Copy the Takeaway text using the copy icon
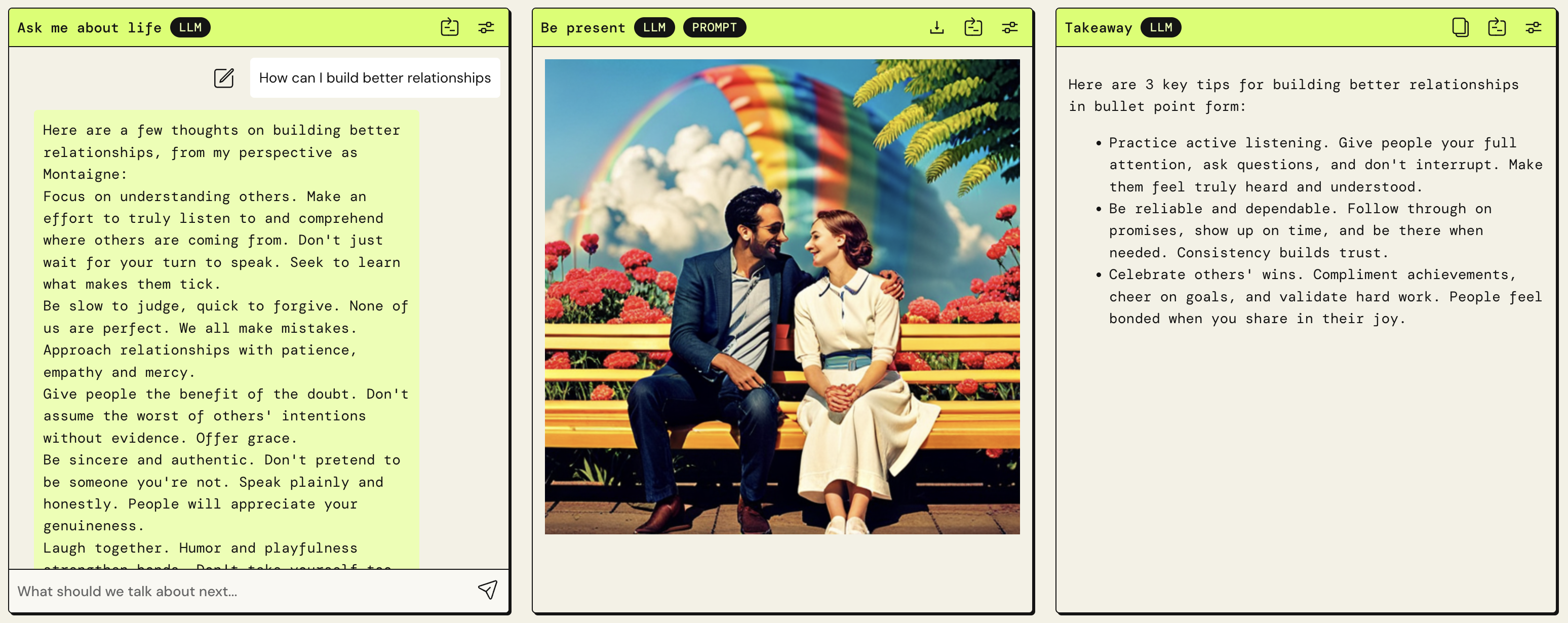Viewport: 1568px width, 623px height. (1460, 27)
